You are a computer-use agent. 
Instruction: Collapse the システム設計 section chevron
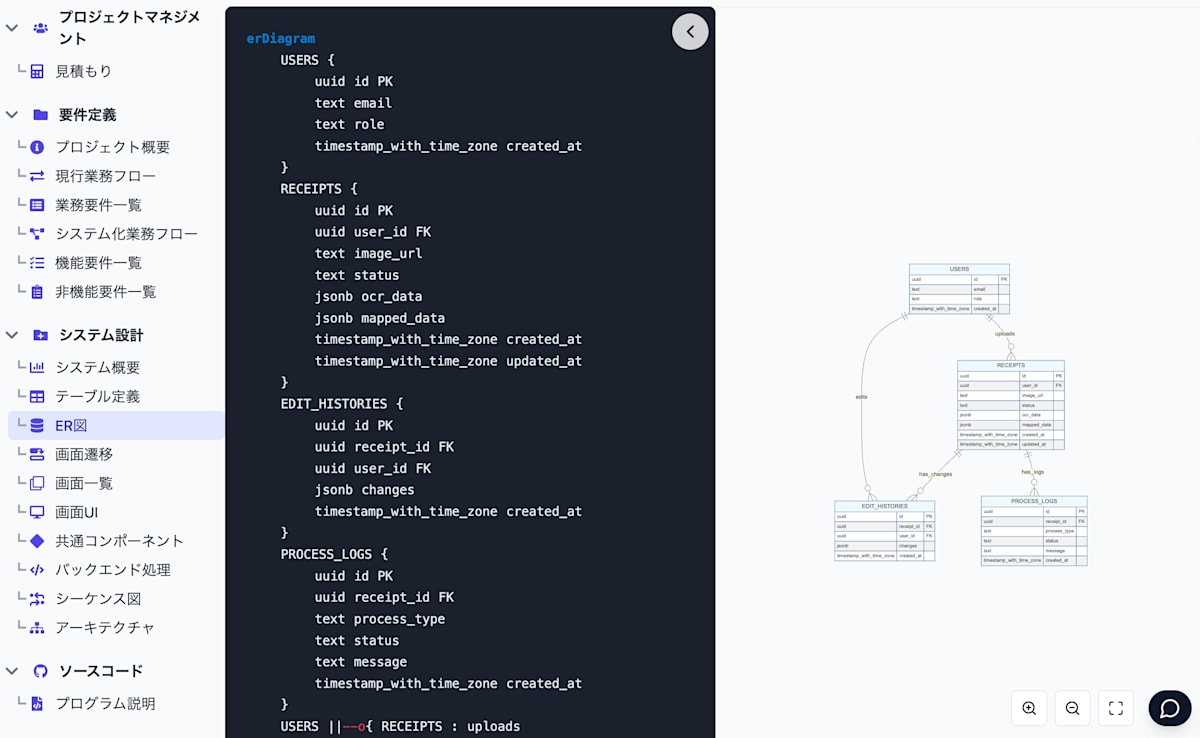click(12, 335)
